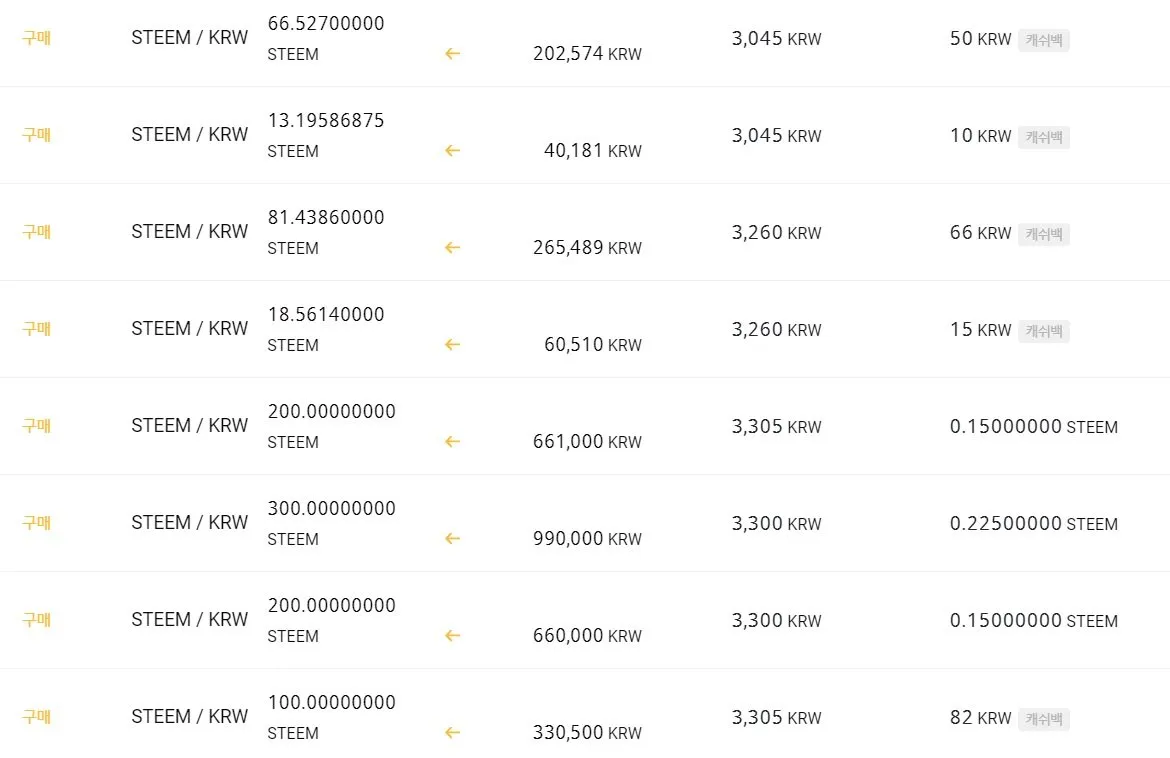
Task: Click the 202,574 KRW total amount
Action: coord(587,54)
